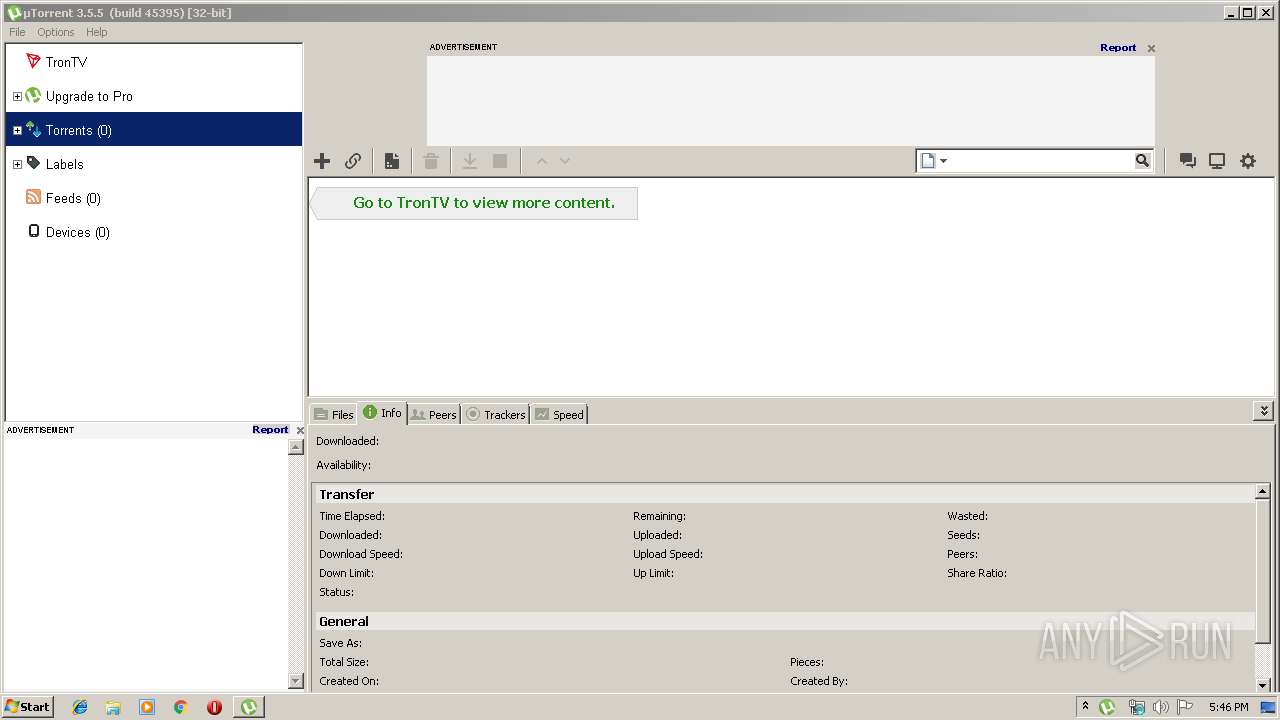The width and height of the screenshot is (1280, 720).
Task: Open Devices (0) in the sidebar
Action: tap(77, 232)
